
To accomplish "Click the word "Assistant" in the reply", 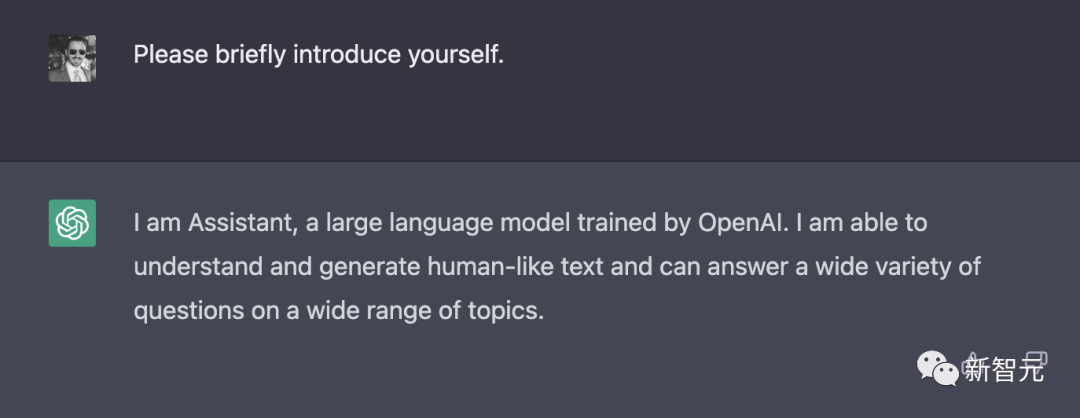I will point(231,222).
